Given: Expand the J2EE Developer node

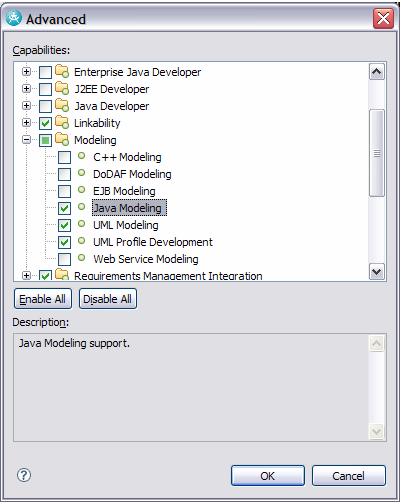Looking at the screenshot, I should pos(26,89).
